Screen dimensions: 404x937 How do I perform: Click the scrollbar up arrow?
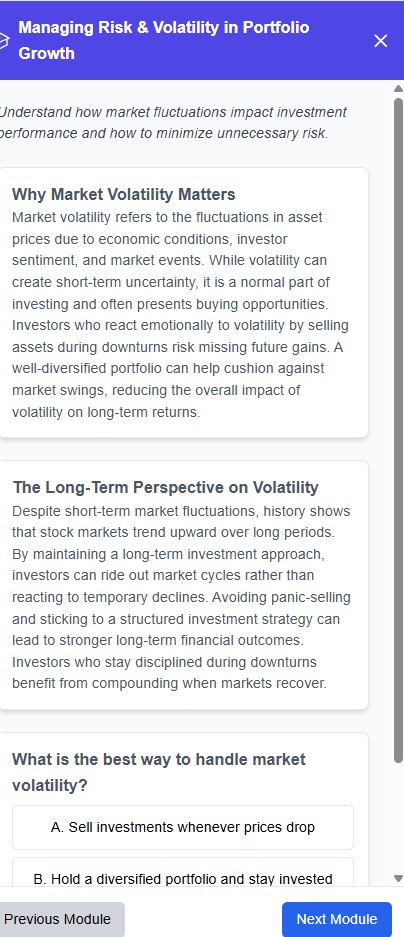(x=399, y=88)
